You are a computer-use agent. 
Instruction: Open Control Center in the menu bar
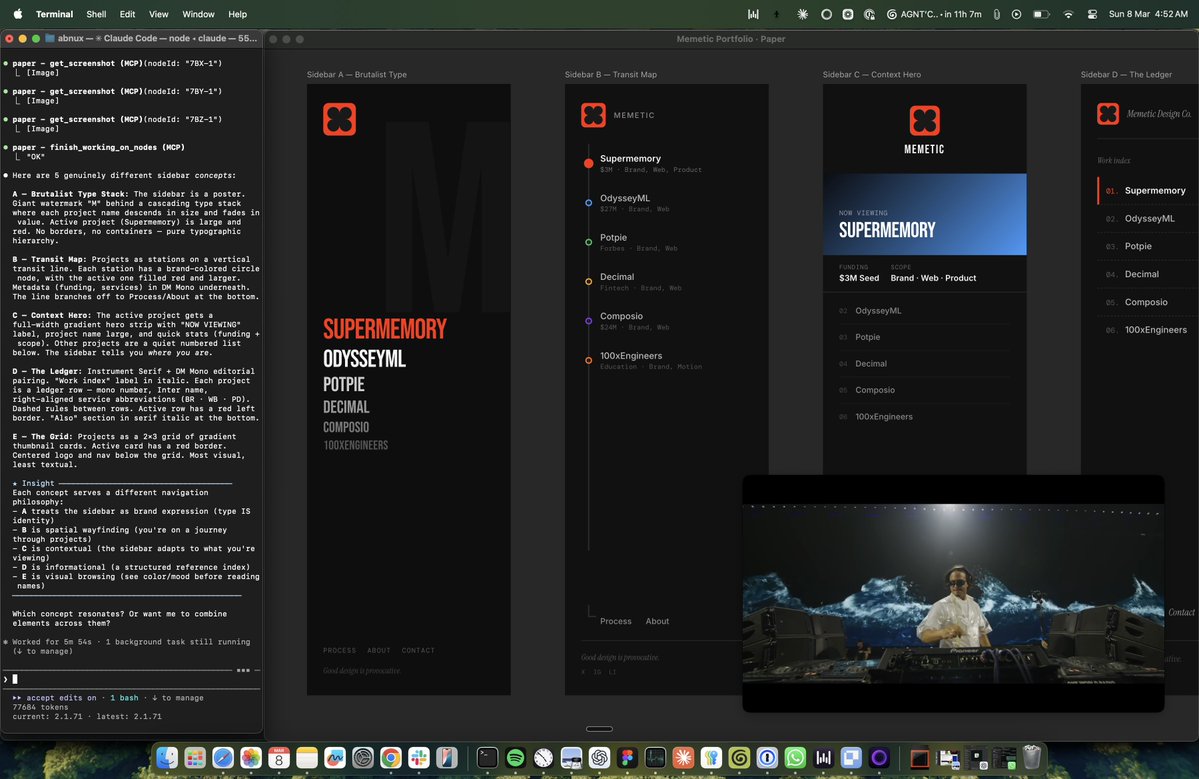(1092, 14)
